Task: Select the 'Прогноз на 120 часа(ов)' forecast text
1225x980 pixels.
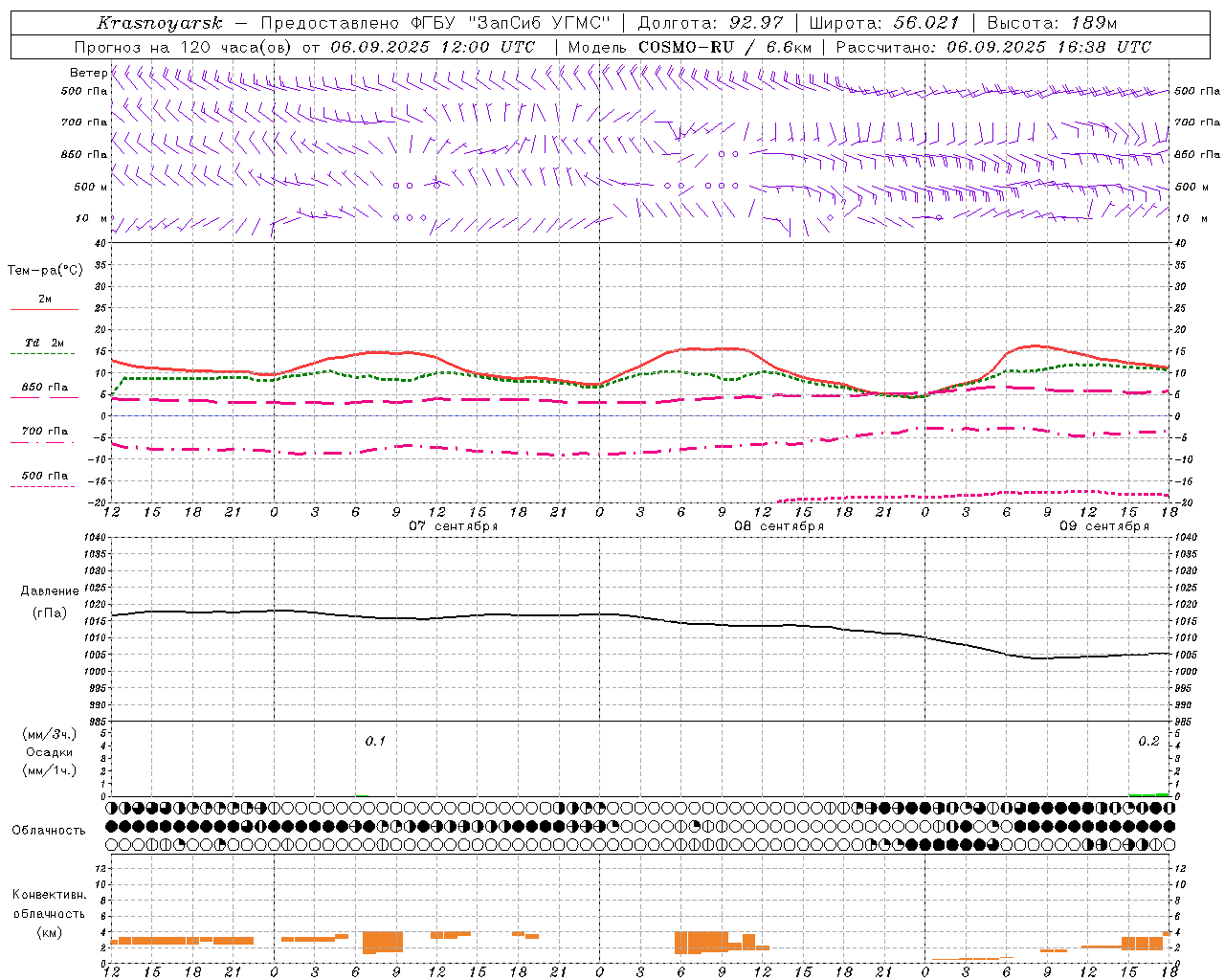Action: 185,47
